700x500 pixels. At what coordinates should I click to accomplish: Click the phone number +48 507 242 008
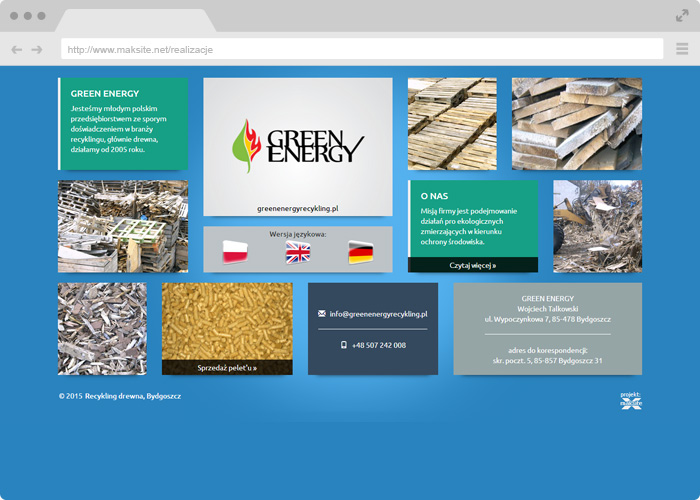379,345
